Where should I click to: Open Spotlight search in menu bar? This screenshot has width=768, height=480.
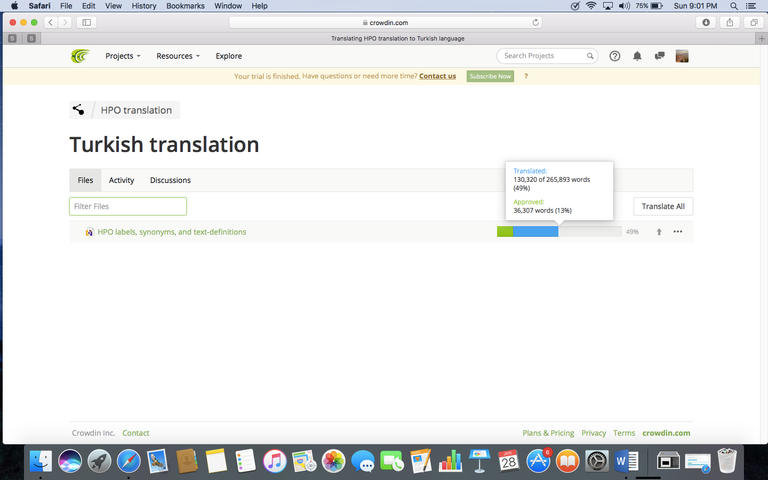(x=734, y=6)
